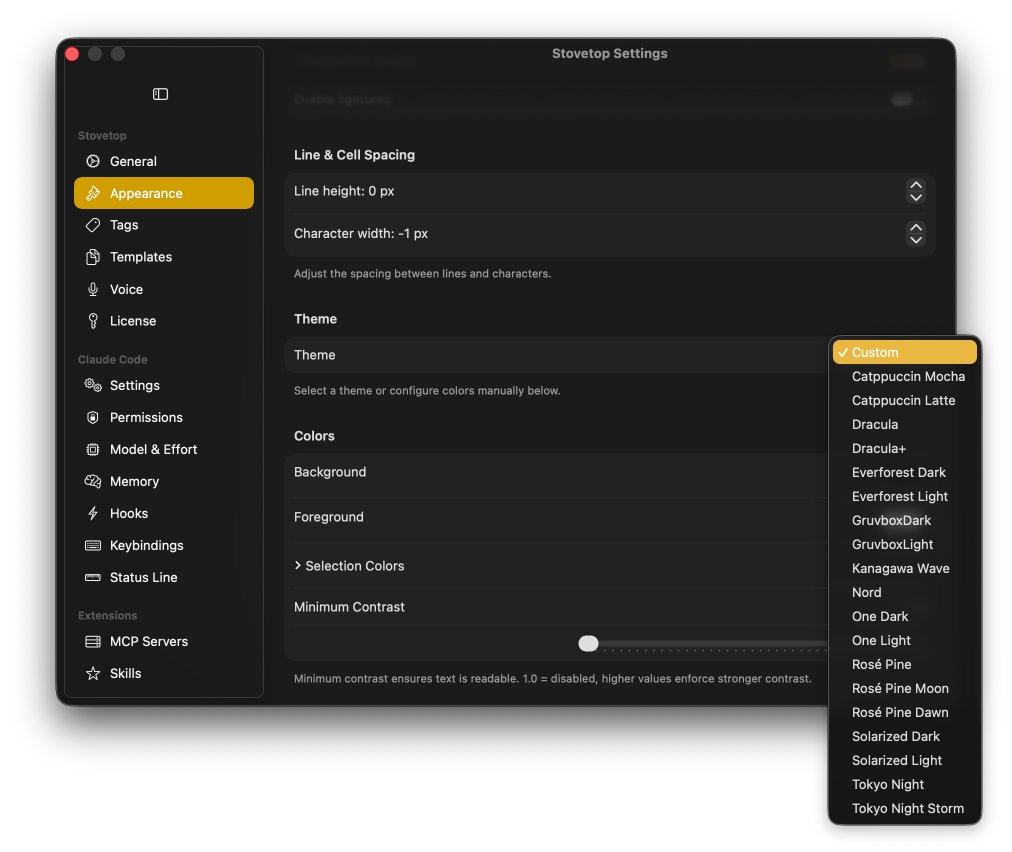1012x852 pixels.
Task: Increase line height with up stepper arrow
Action: coord(916,185)
